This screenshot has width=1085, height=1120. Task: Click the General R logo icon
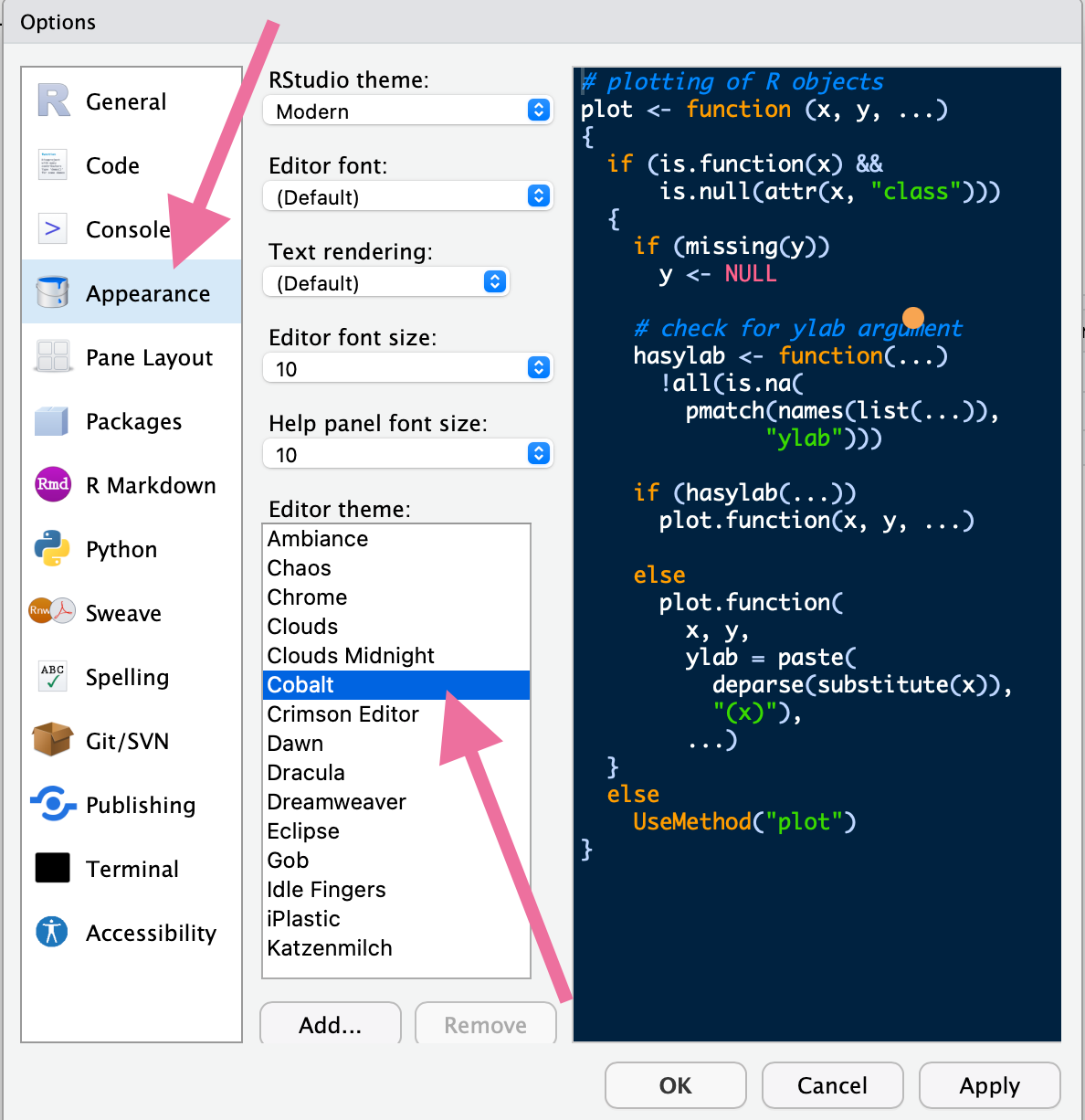[53, 100]
